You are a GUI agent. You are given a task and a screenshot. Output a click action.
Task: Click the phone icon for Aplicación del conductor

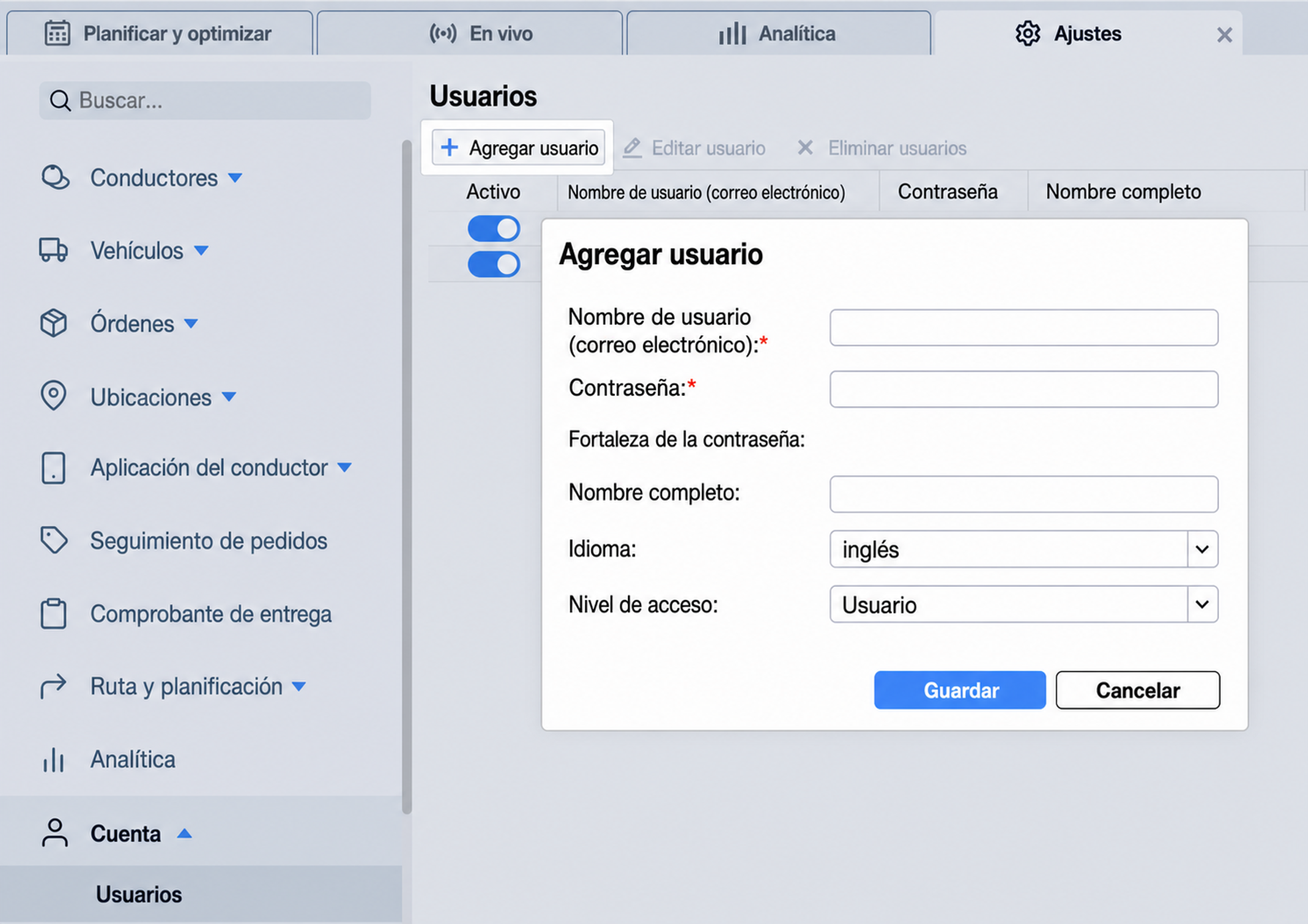pos(53,468)
